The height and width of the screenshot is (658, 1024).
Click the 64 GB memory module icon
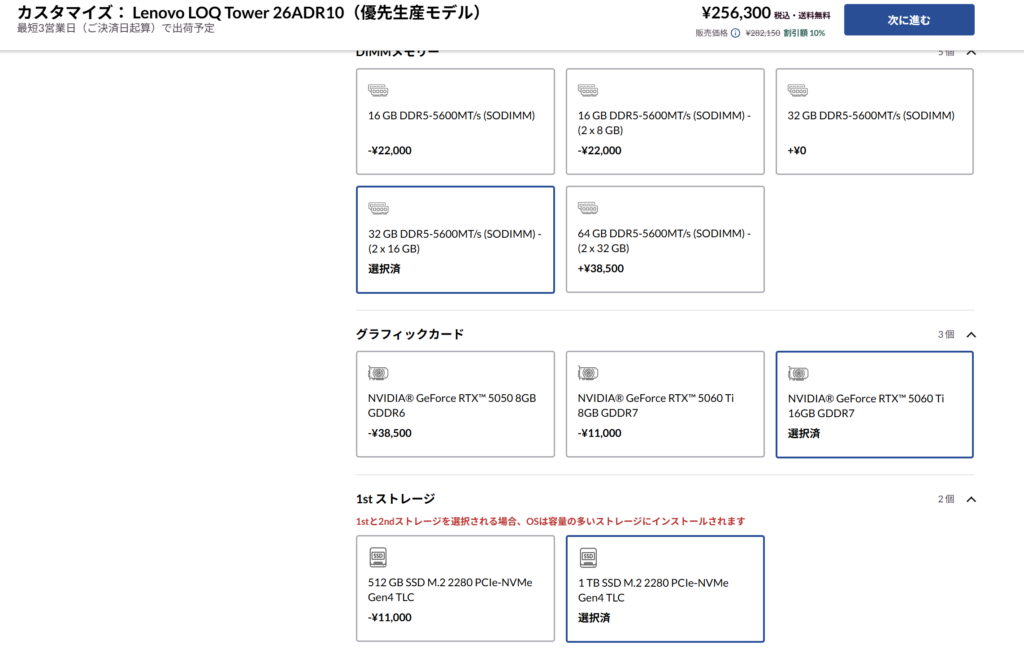(x=588, y=208)
